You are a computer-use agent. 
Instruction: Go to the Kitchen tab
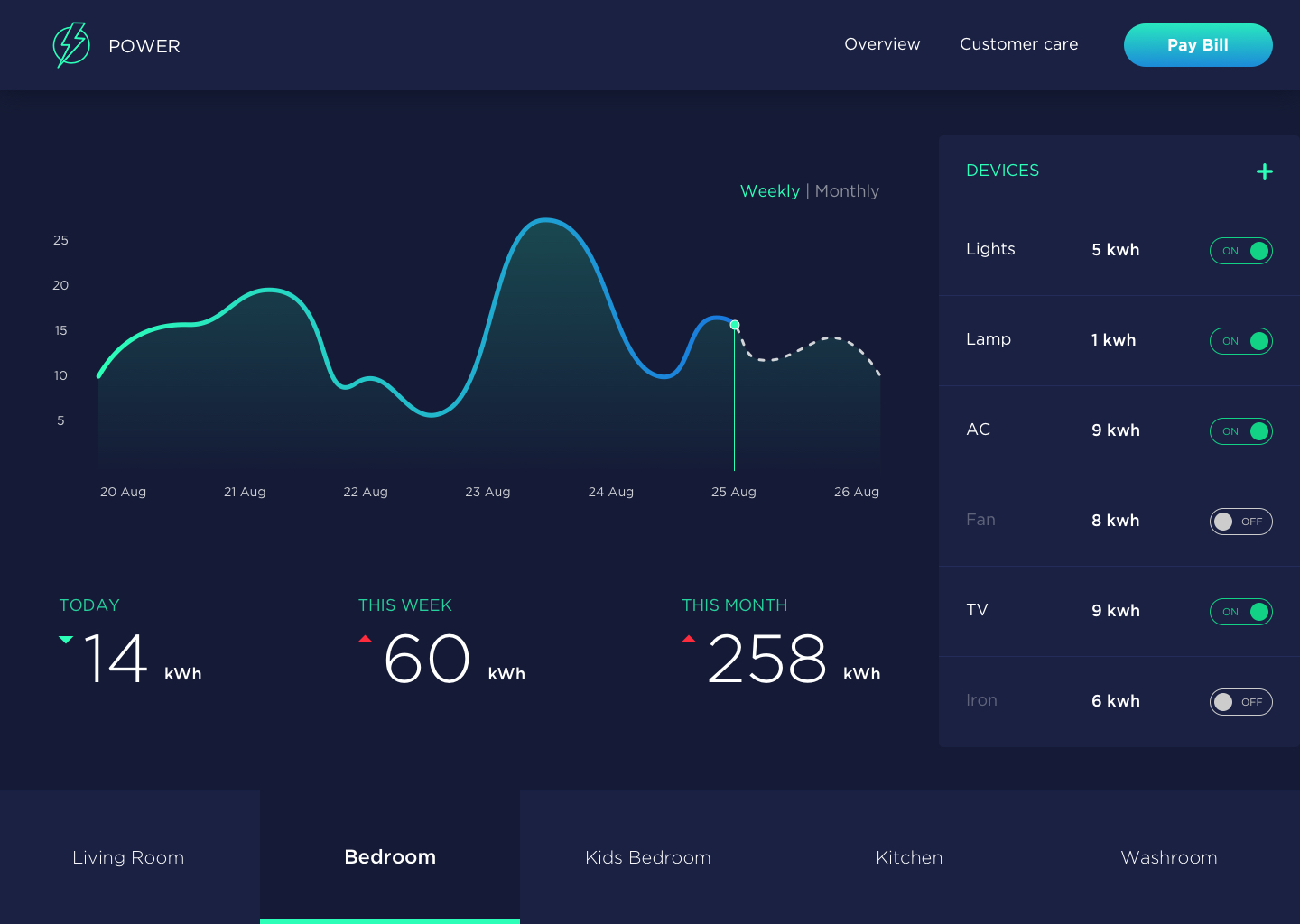909,857
